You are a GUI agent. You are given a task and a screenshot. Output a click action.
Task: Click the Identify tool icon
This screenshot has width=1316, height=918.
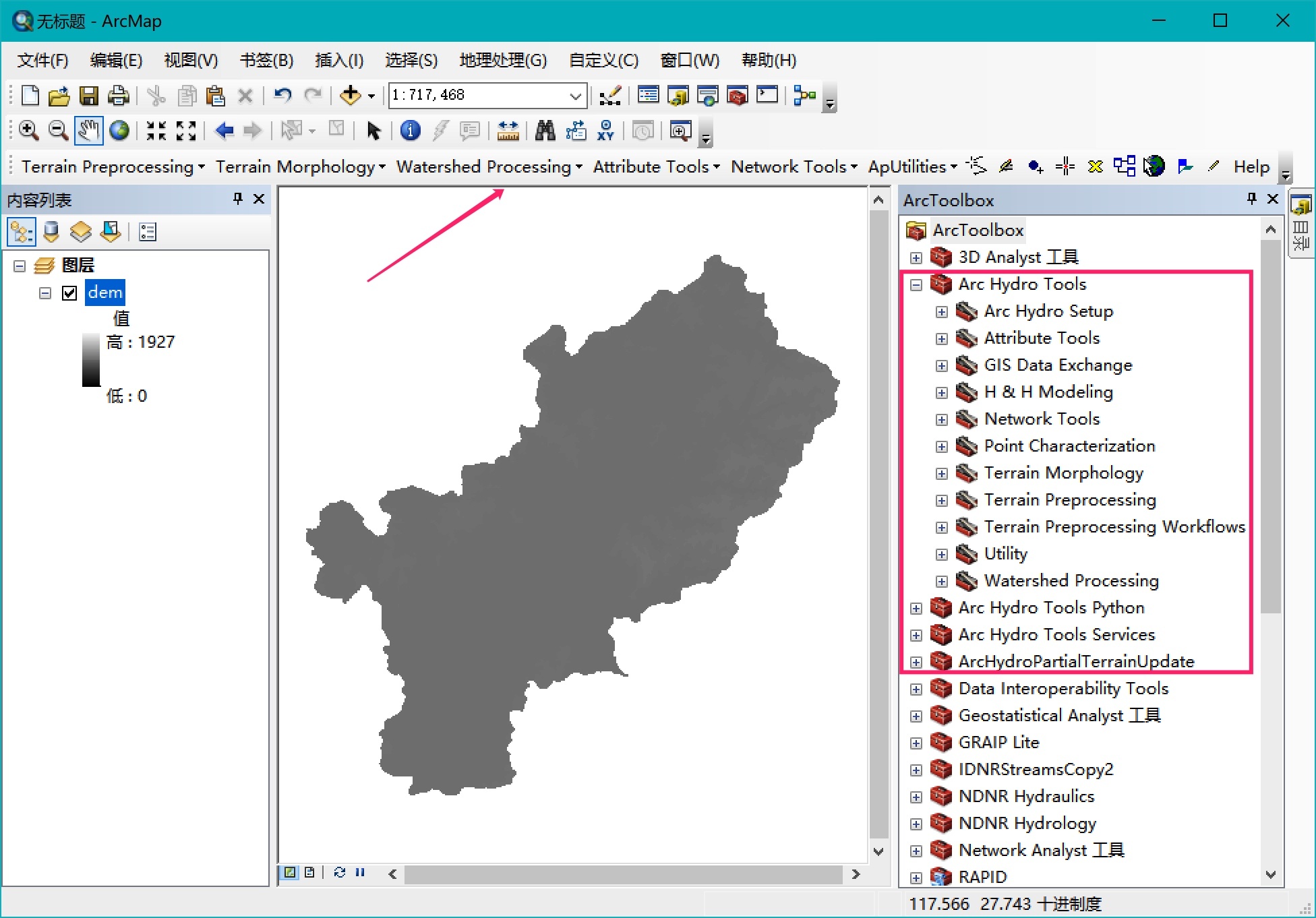click(x=410, y=131)
